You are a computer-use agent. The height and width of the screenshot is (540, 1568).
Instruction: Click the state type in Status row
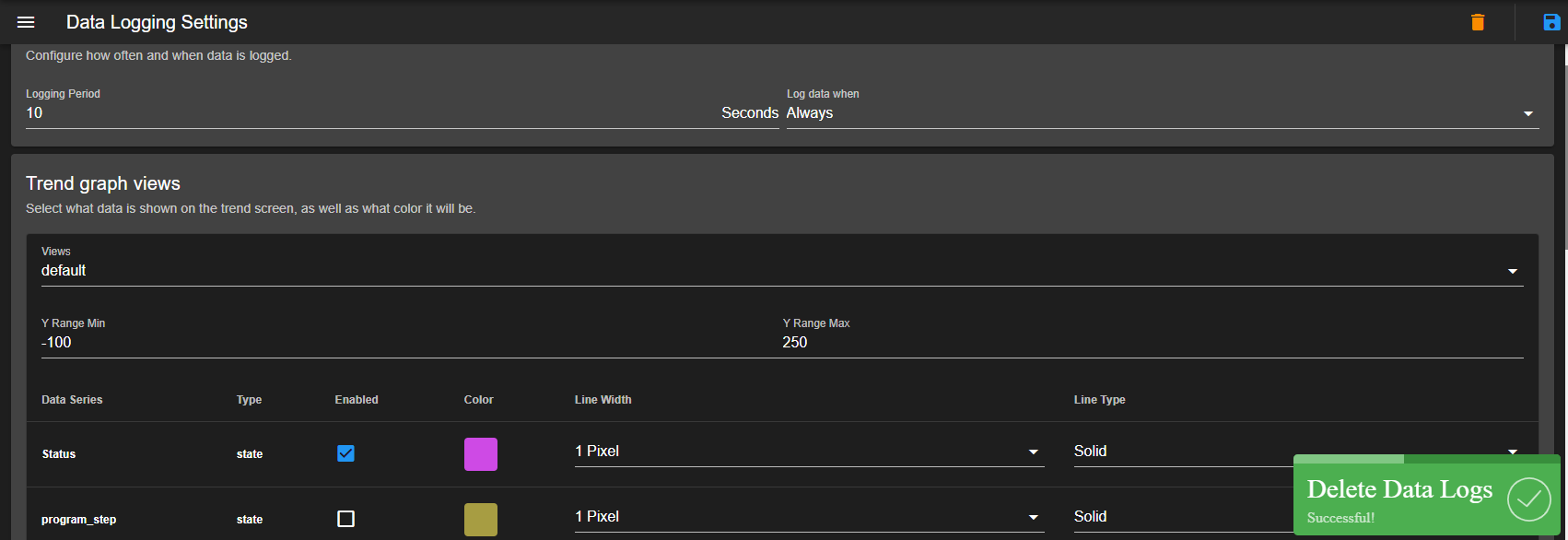coord(250,454)
